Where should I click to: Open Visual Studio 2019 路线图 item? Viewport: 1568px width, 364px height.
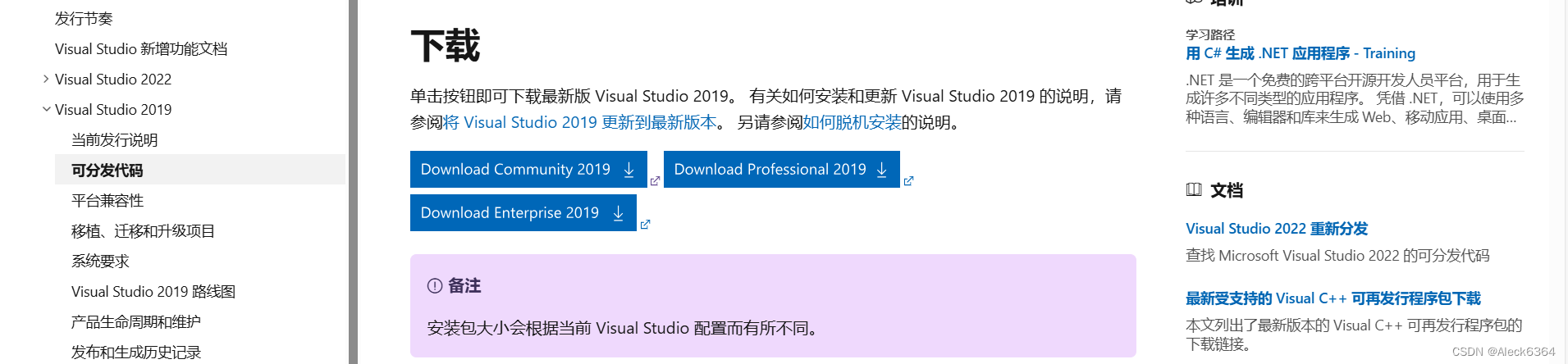[x=153, y=292]
